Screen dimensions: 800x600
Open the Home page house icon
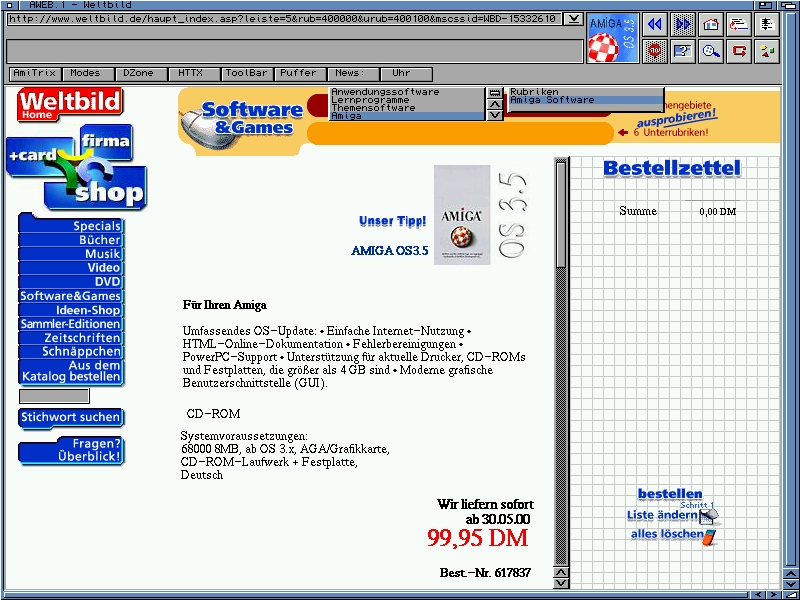click(x=711, y=24)
